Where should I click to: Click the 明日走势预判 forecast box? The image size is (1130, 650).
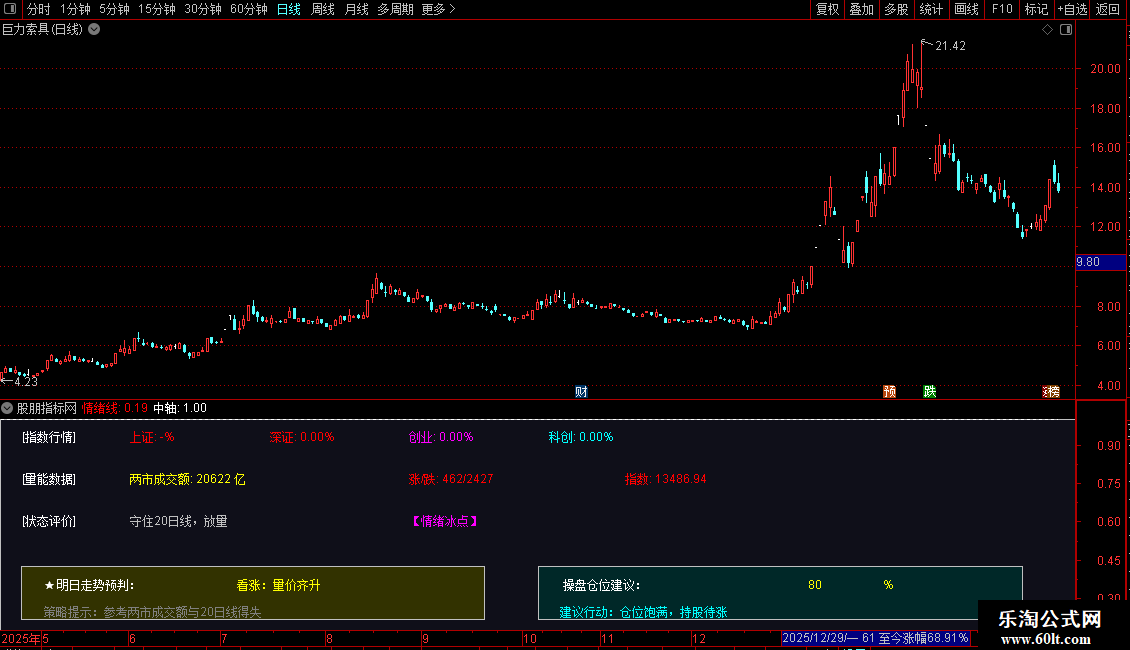coord(253,593)
